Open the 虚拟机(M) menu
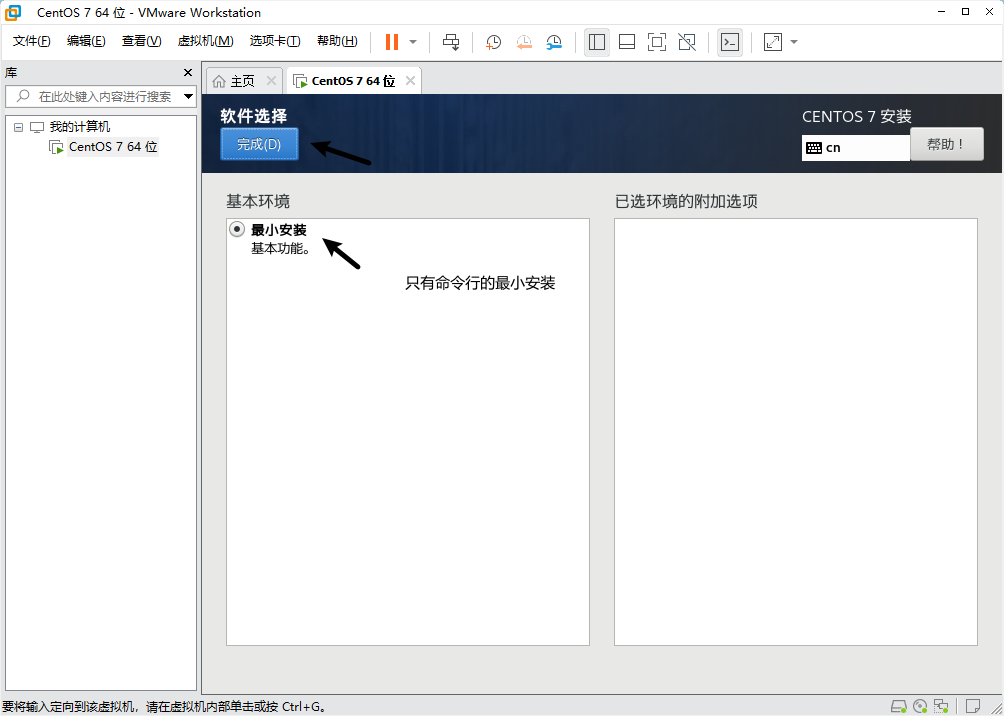This screenshot has height=716, width=1004. click(x=206, y=42)
